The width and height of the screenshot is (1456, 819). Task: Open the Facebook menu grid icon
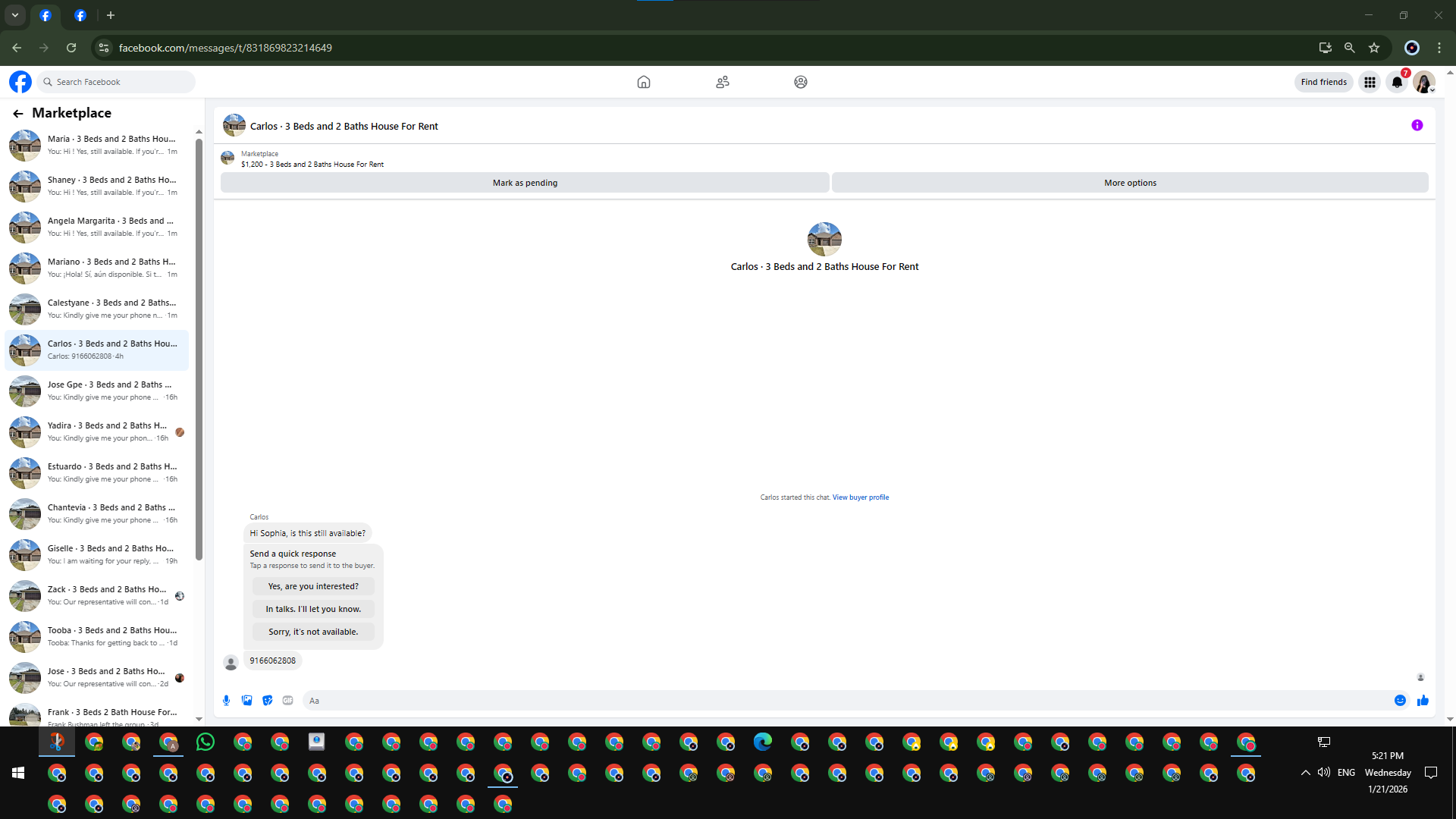(x=1370, y=82)
